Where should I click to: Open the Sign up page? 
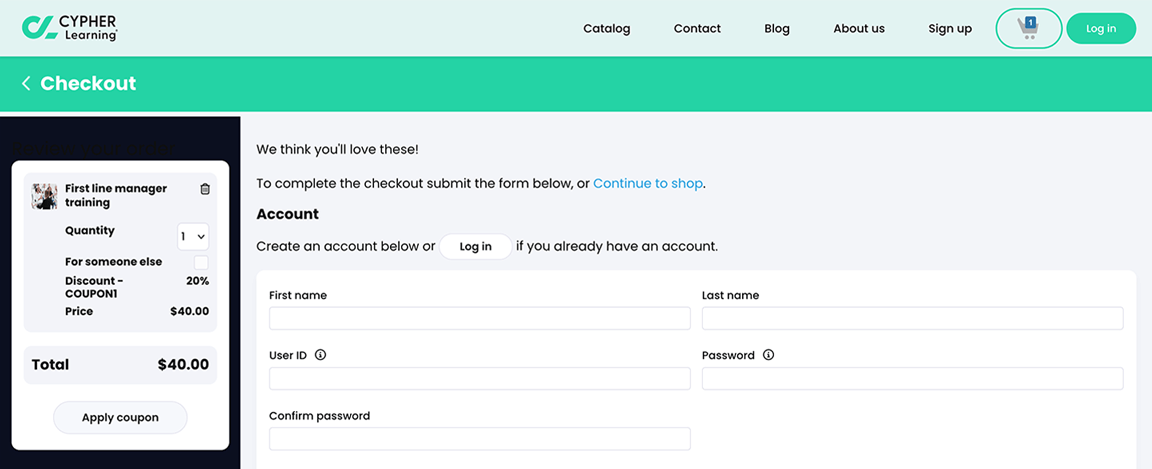coord(950,29)
